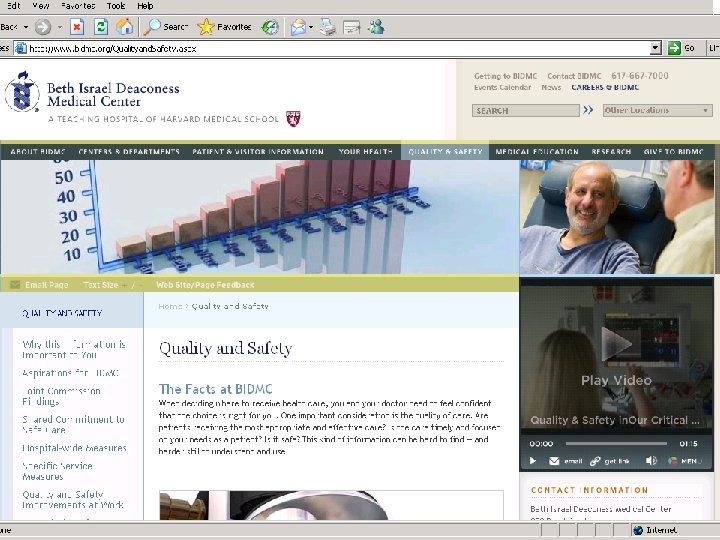
Task: Open Specific Service Measures sidebar link
Action: pos(57,471)
